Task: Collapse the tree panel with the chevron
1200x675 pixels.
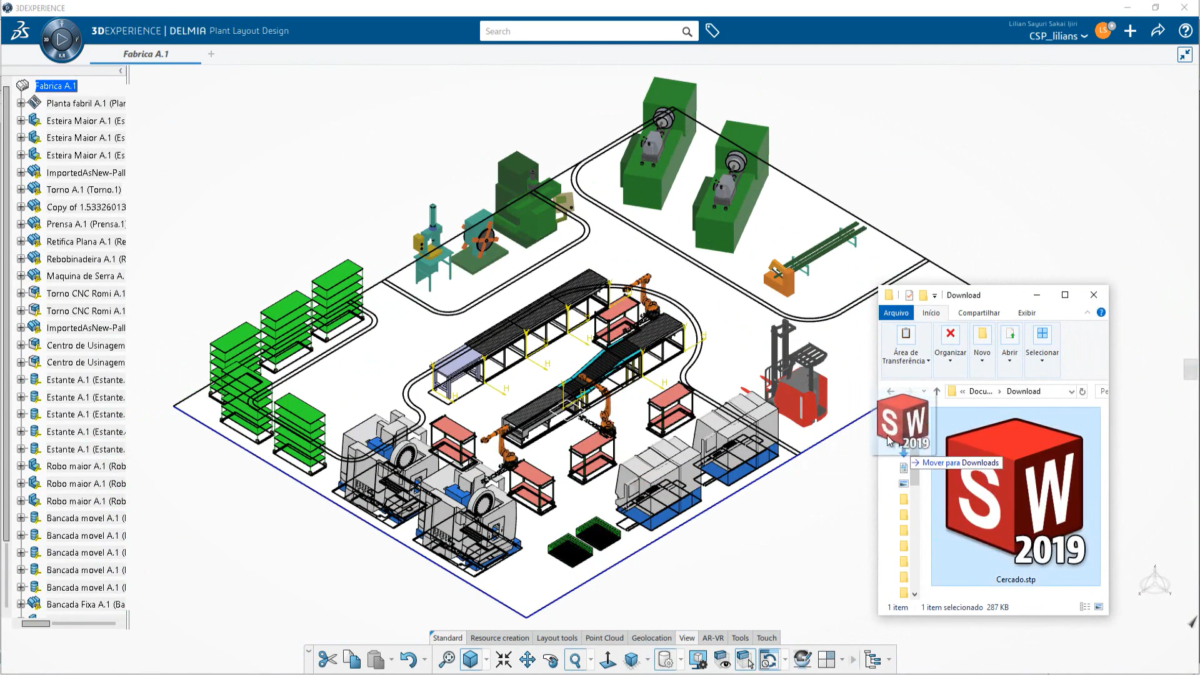Action: (121, 71)
